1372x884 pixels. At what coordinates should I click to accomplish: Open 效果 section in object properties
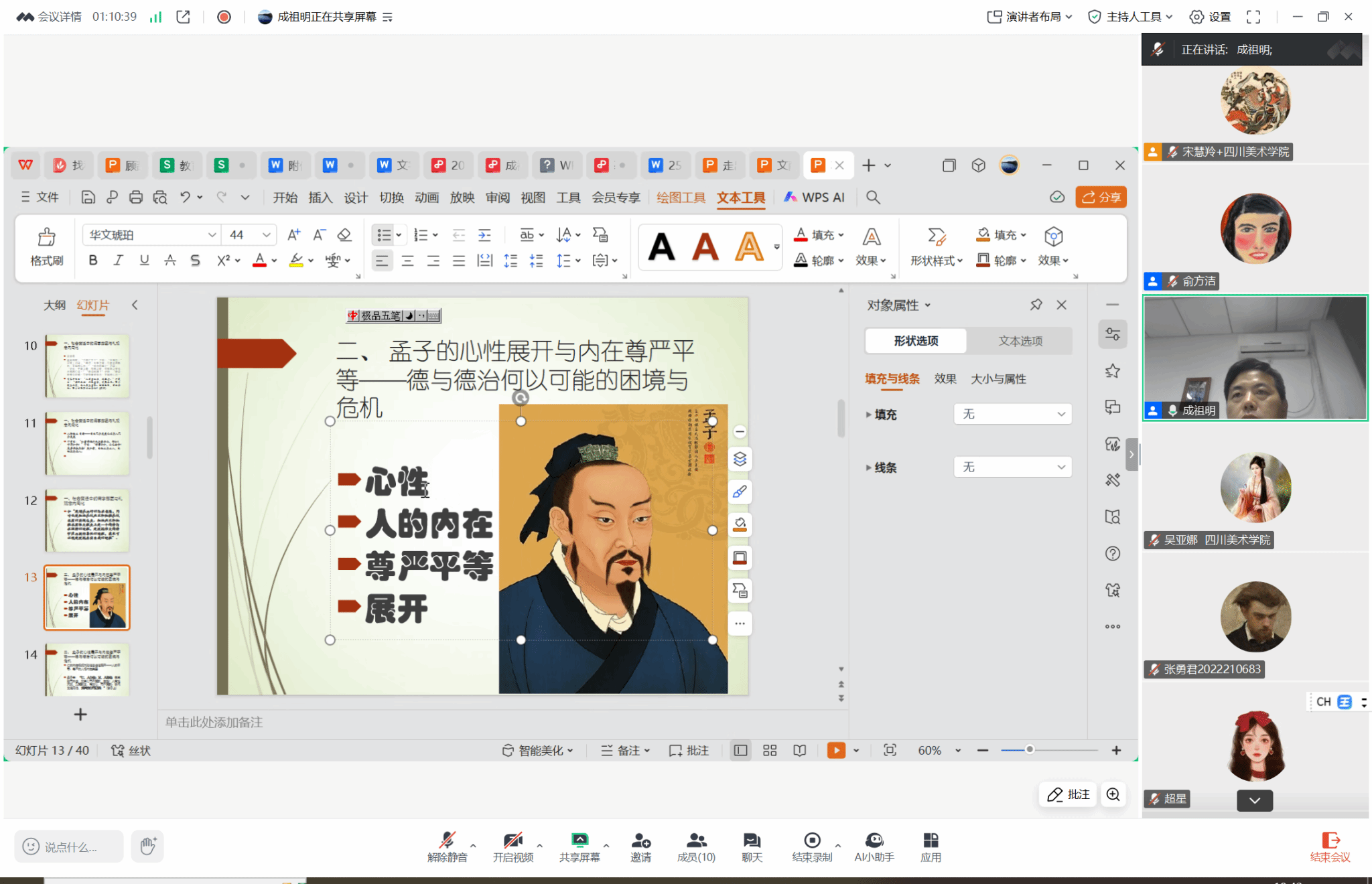[945, 379]
